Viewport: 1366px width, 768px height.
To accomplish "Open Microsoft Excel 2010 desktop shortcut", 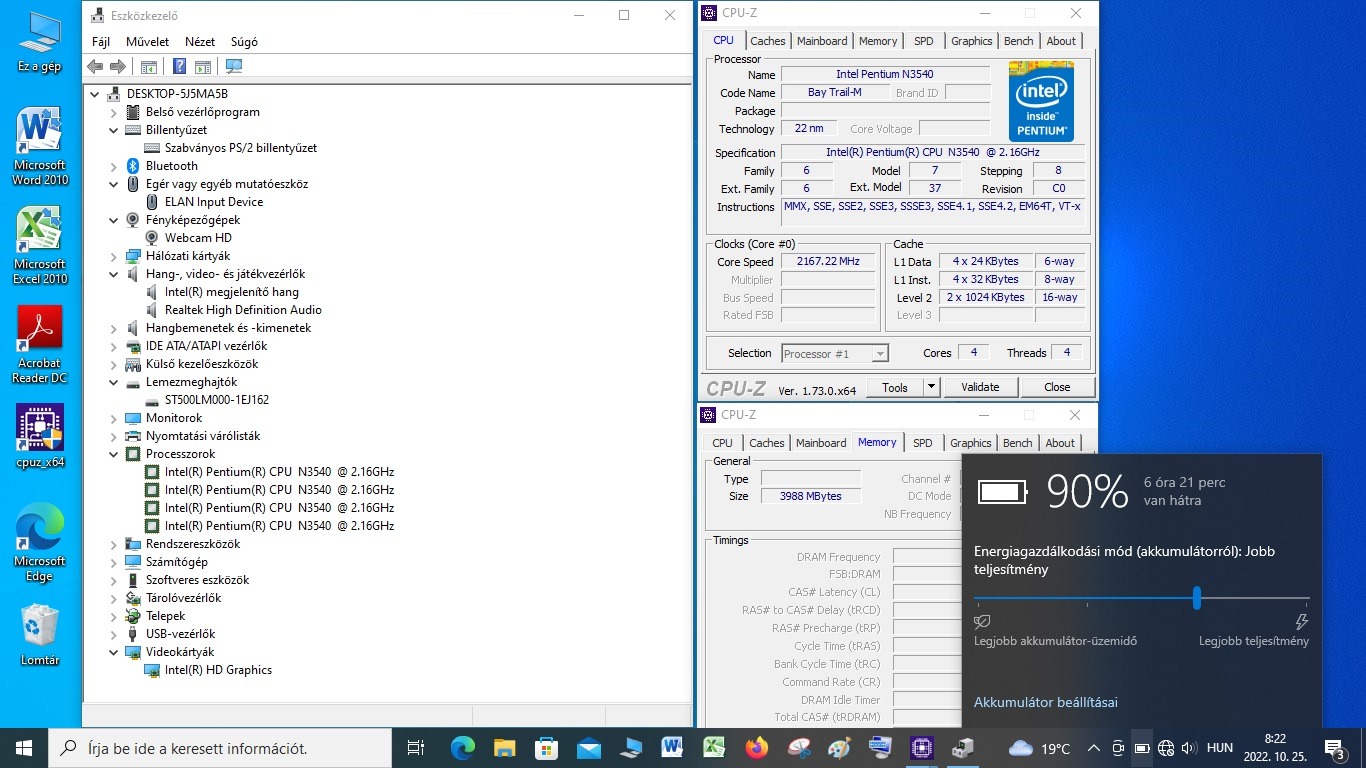I will click(x=40, y=245).
